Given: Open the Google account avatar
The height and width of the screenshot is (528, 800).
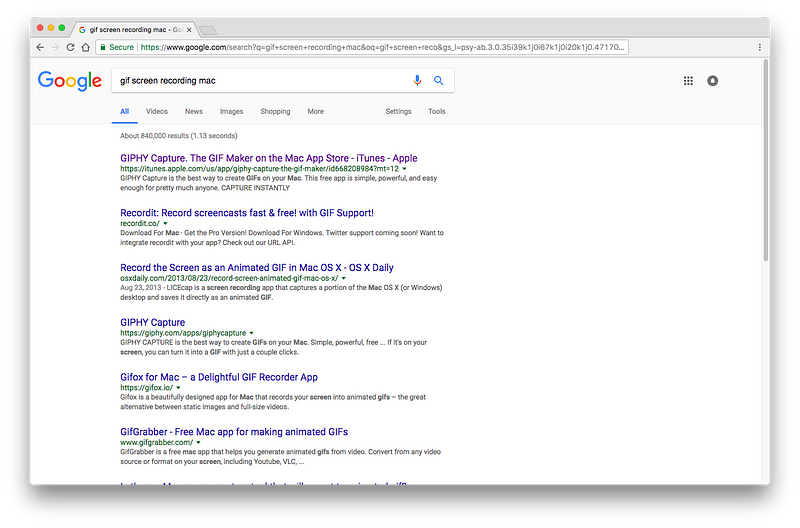Looking at the screenshot, I should tap(713, 80).
